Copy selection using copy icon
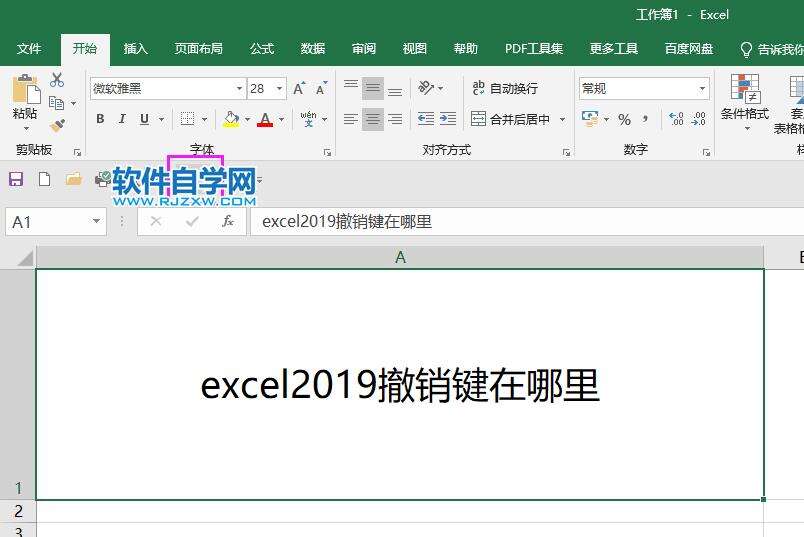 pyautogui.click(x=56, y=103)
